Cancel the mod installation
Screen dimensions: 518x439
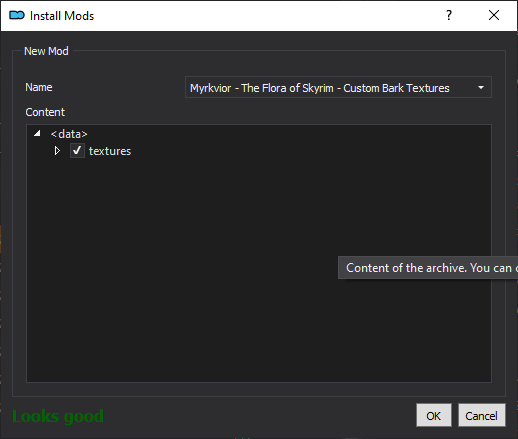[x=481, y=415]
